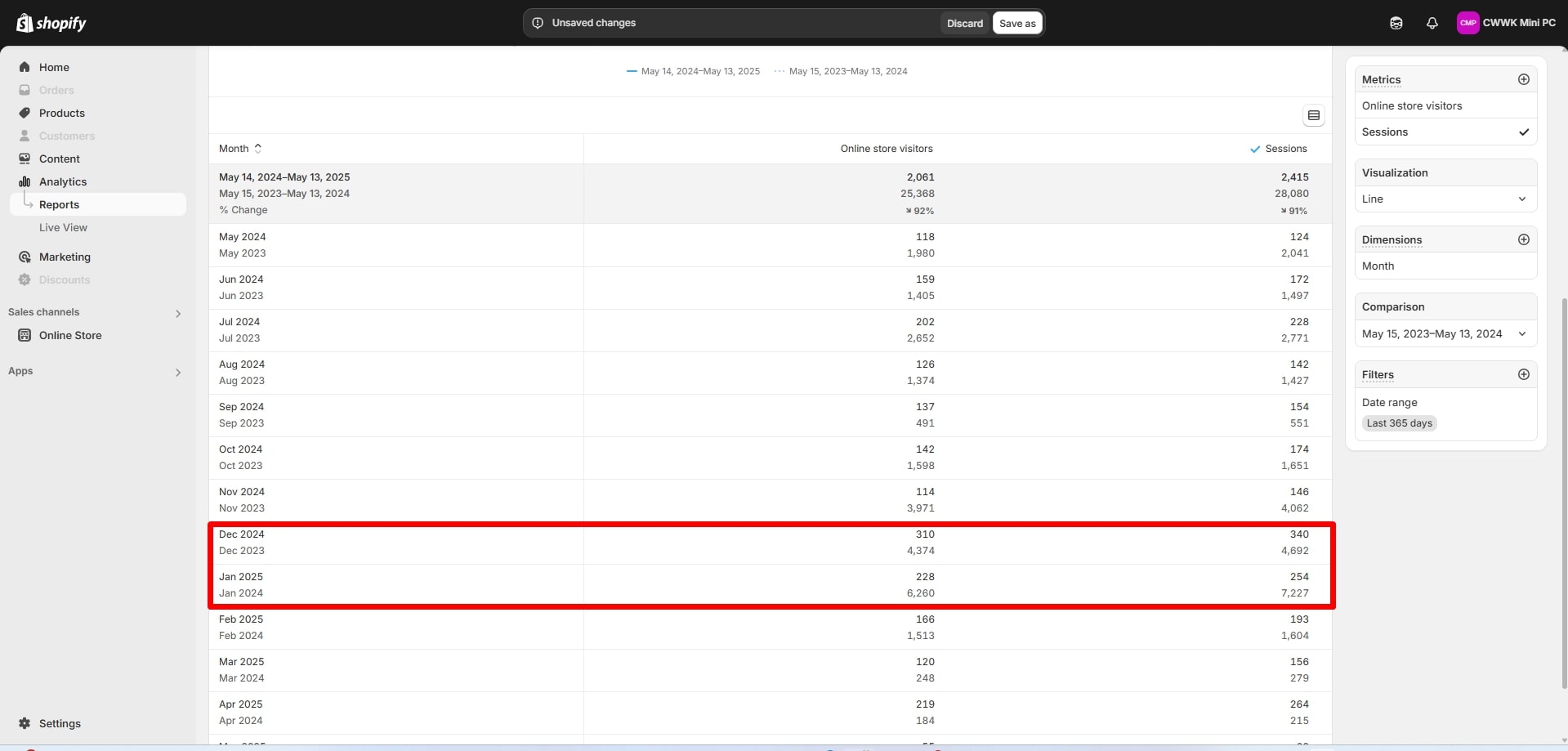The image size is (1568, 751).
Task: Expand the Sales channels section
Action: coord(177,313)
